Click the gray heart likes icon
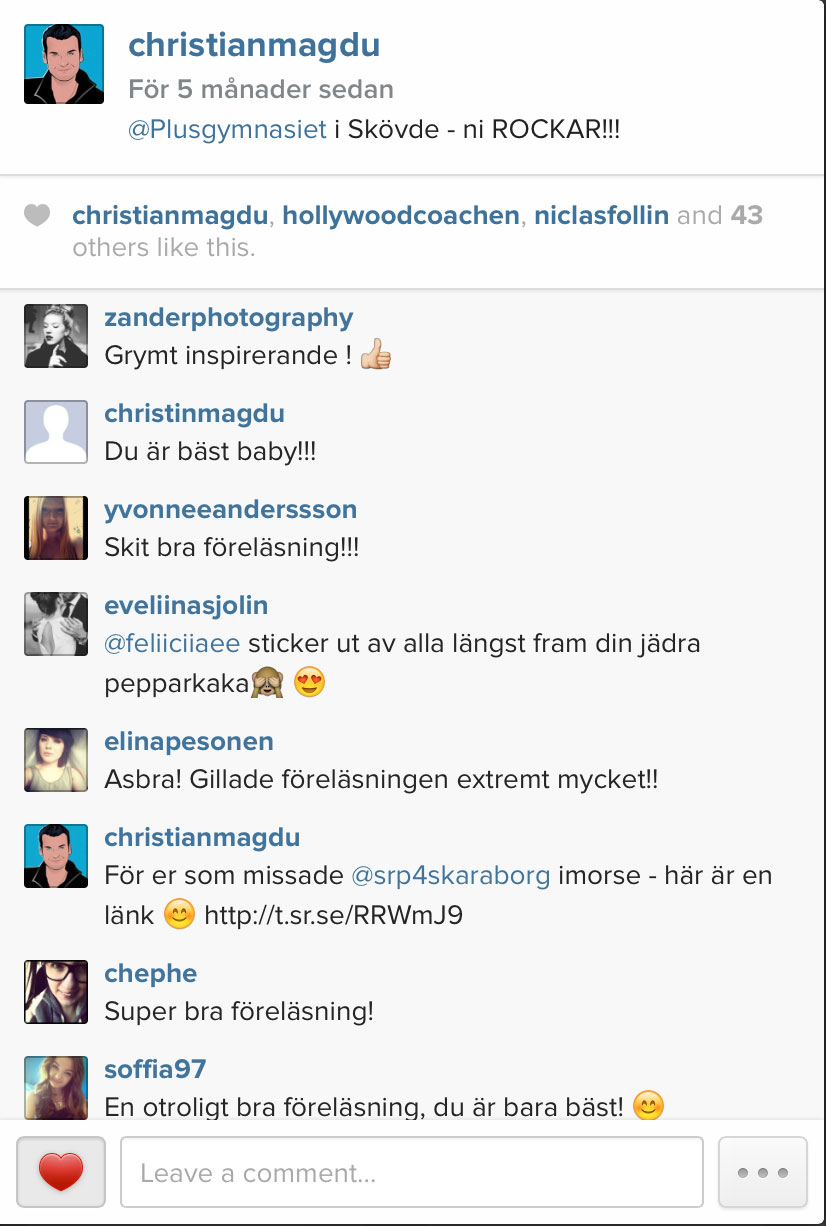 point(37,215)
